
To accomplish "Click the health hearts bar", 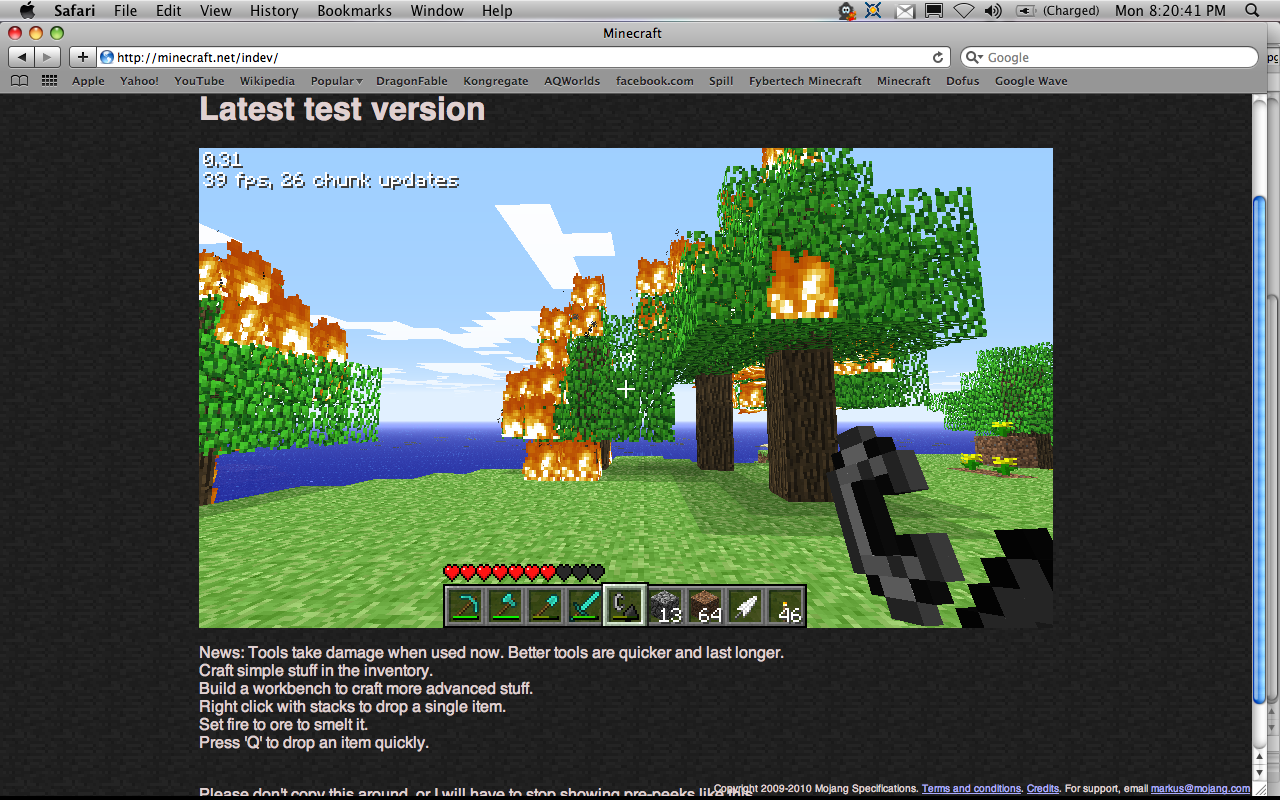I will click(x=524, y=572).
